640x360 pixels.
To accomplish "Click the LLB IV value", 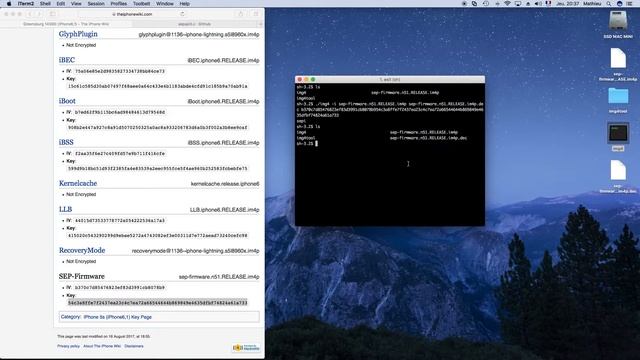I will (120, 220).
